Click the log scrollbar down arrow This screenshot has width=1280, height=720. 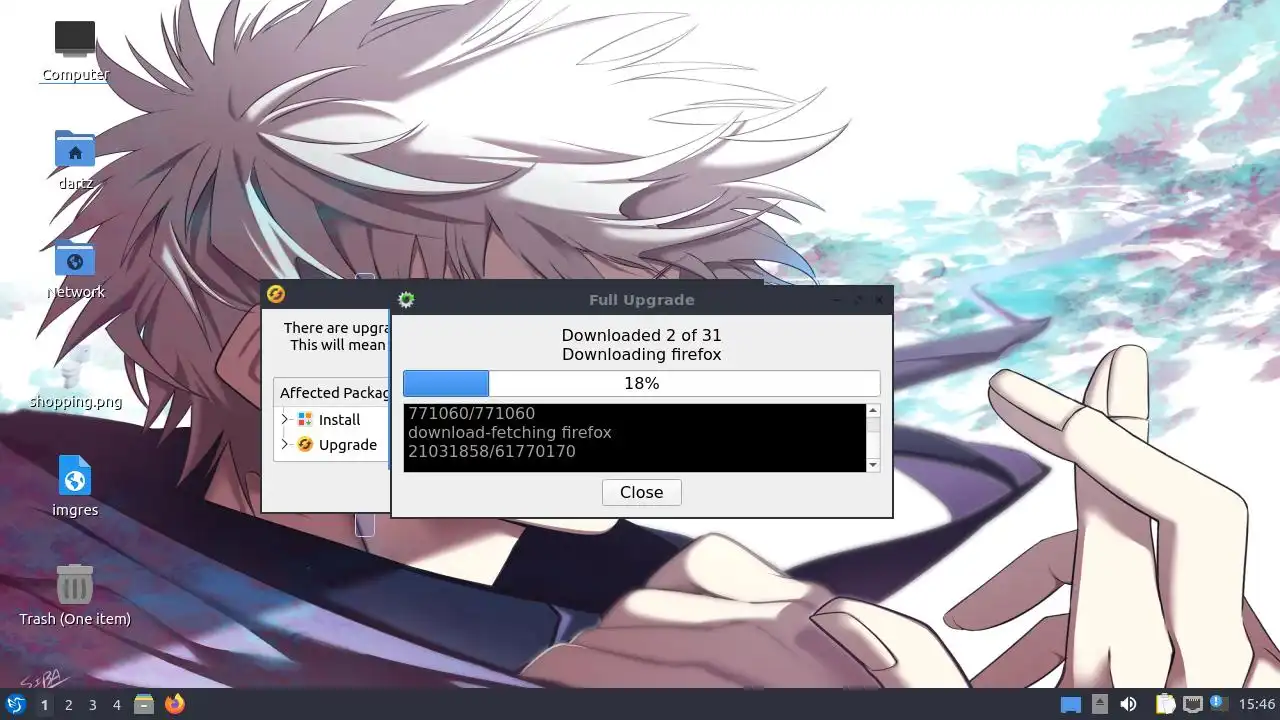click(x=873, y=465)
